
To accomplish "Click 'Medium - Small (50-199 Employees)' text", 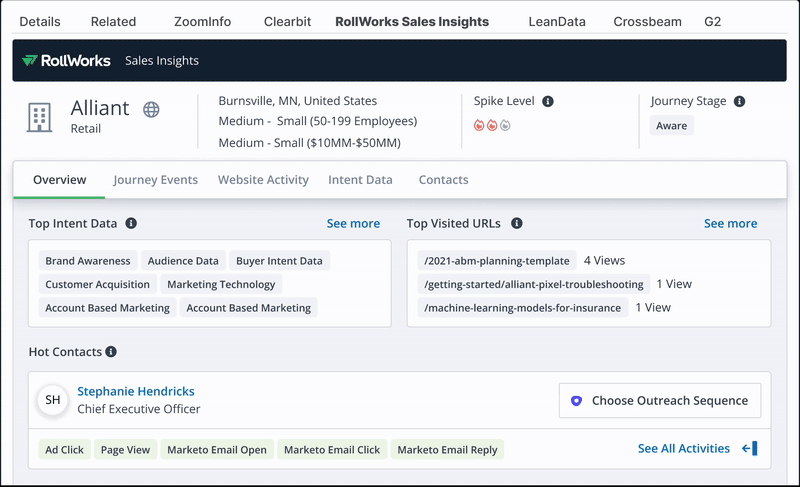I will [318, 121].
